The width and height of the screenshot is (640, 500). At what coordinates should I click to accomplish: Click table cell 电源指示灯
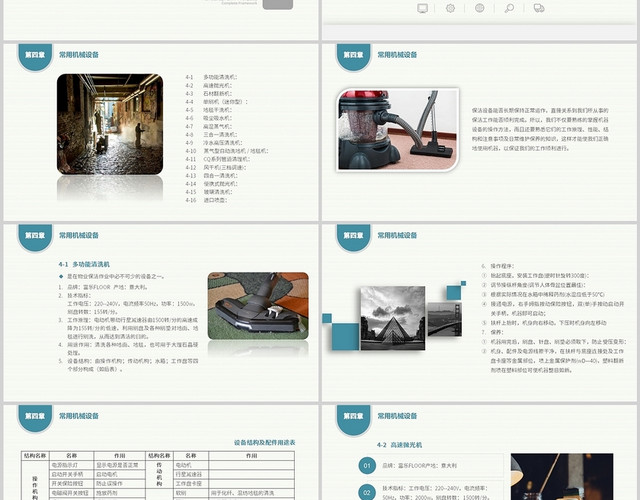pyautogui.click(x=71, y=465)
